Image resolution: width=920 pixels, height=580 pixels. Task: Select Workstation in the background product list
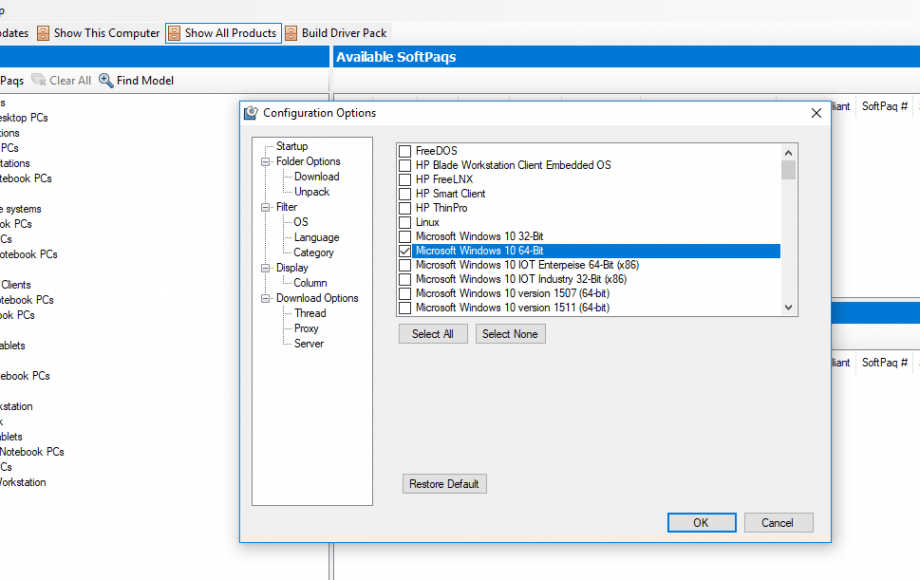23,482
